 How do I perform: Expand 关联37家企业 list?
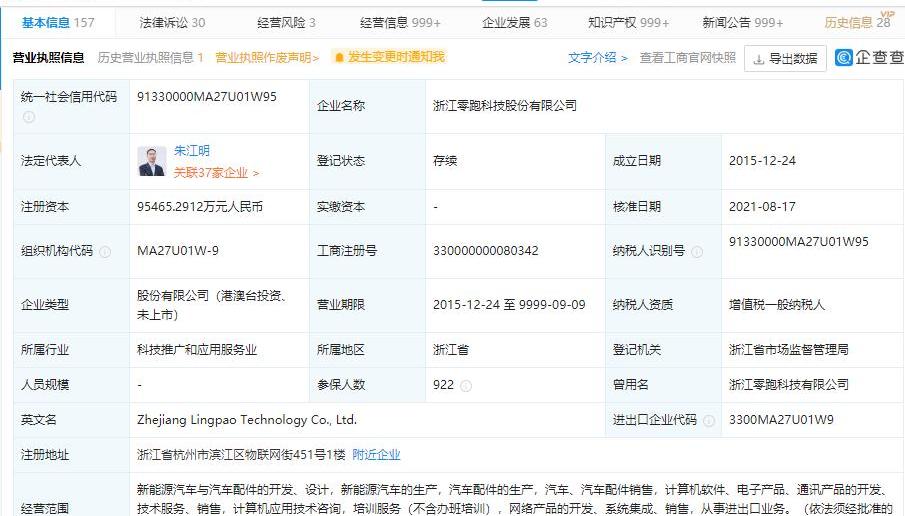point(216,172)
